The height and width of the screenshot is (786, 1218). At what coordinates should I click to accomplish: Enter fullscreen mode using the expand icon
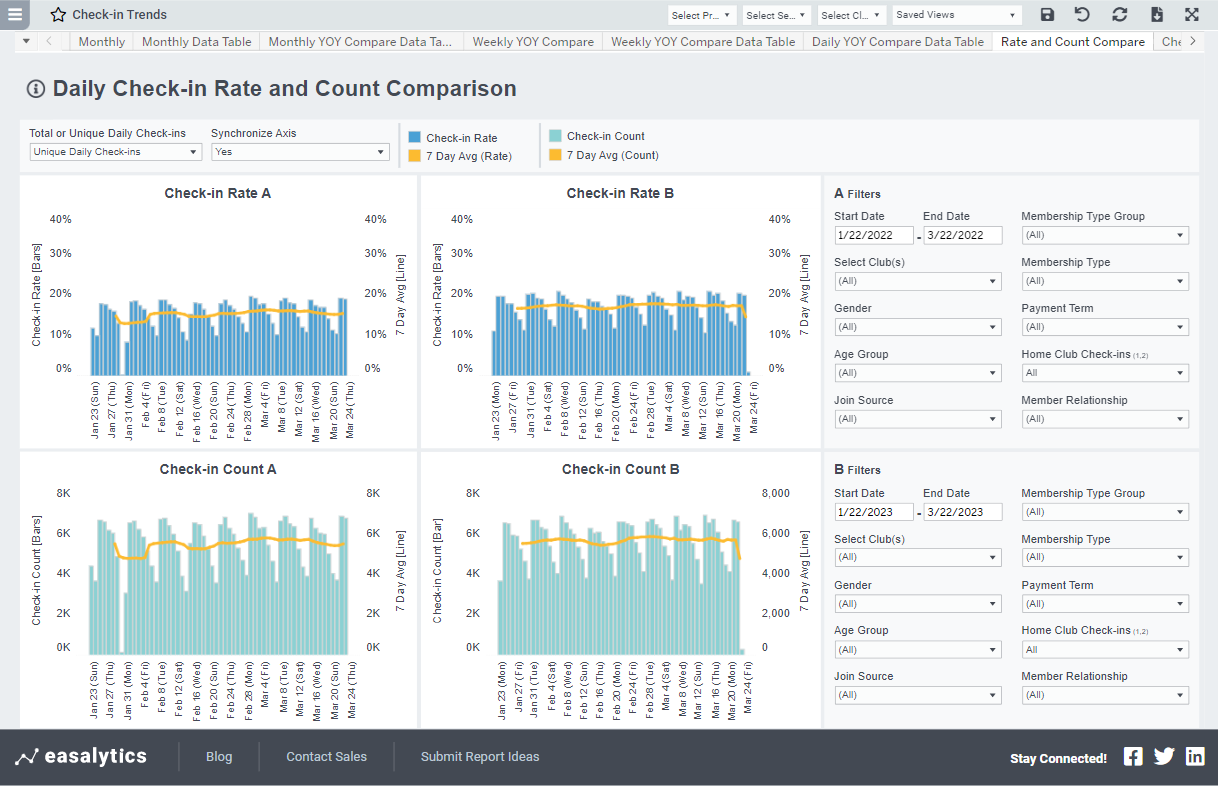click(1191, 15)
